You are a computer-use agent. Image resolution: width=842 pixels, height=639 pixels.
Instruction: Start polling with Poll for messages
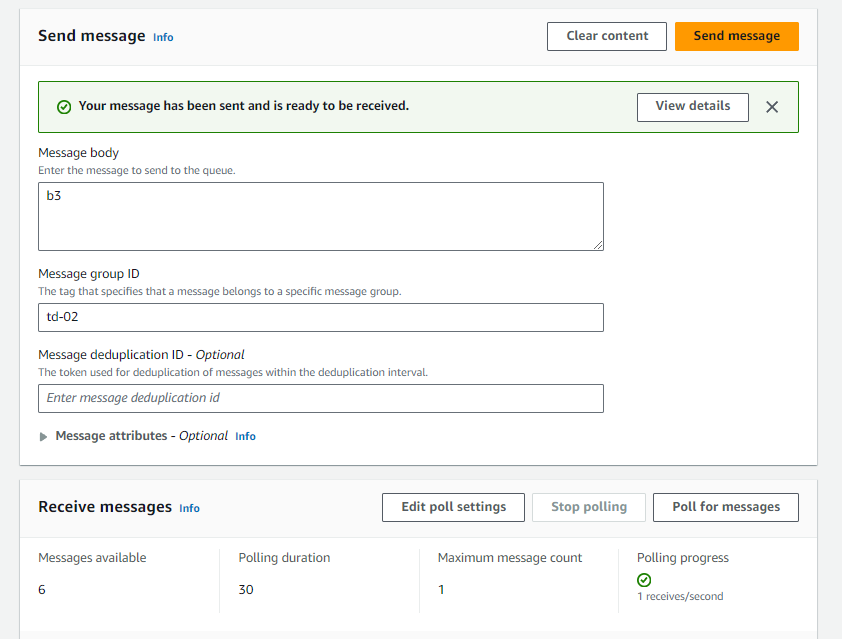(x=725, y=507)
